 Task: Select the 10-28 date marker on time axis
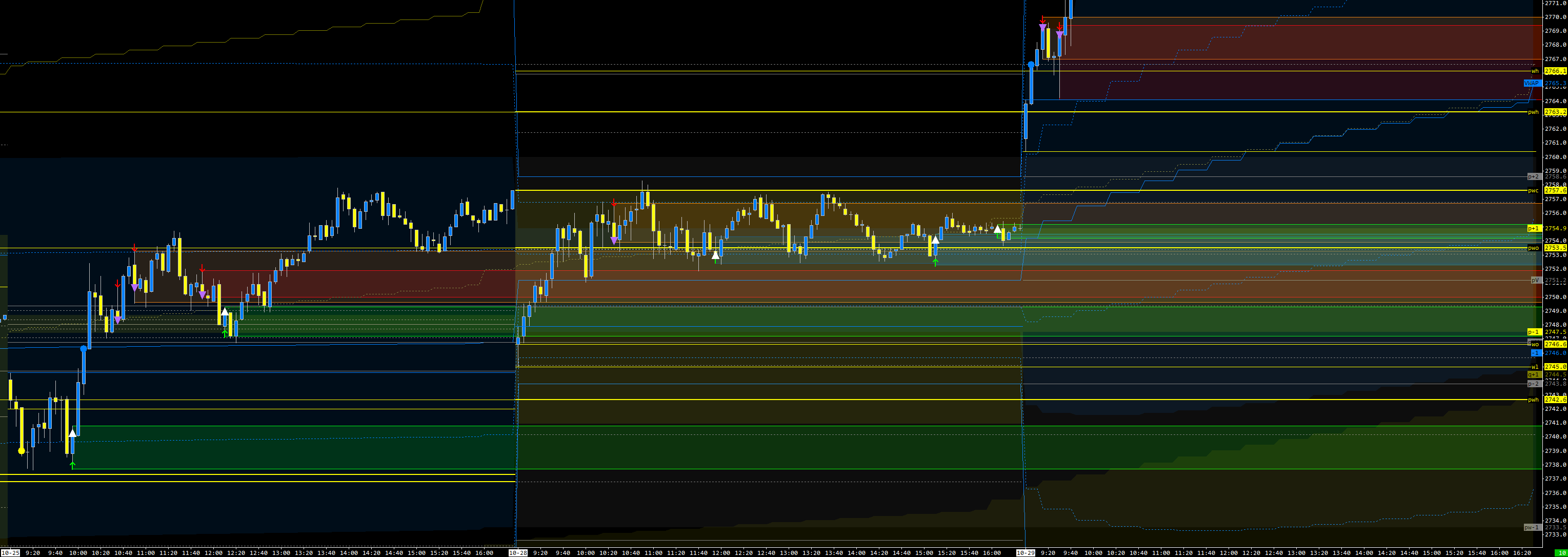click(518, 553)
